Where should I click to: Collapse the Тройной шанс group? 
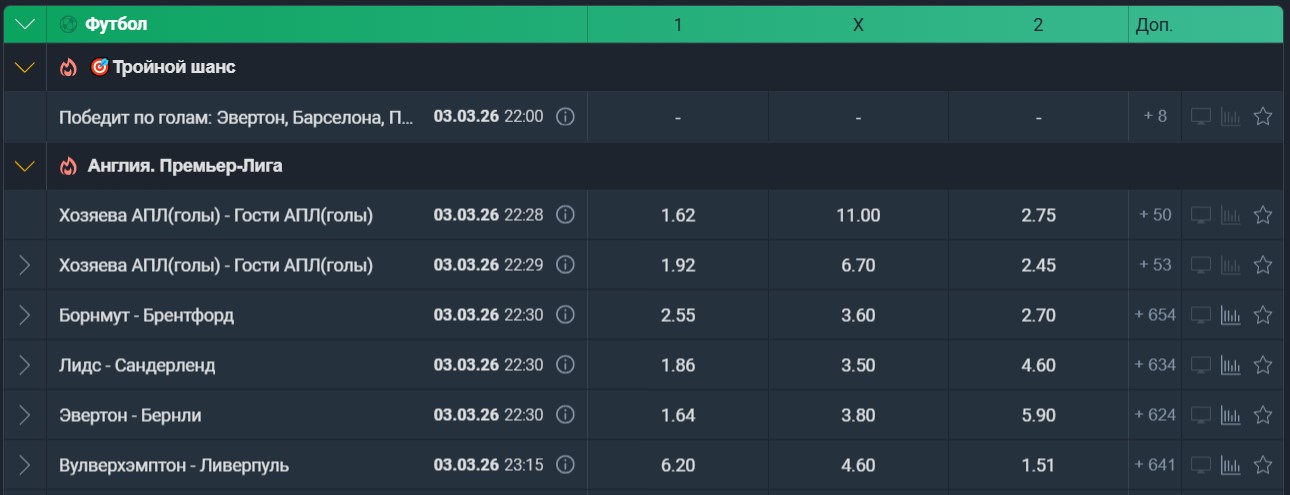25,67
